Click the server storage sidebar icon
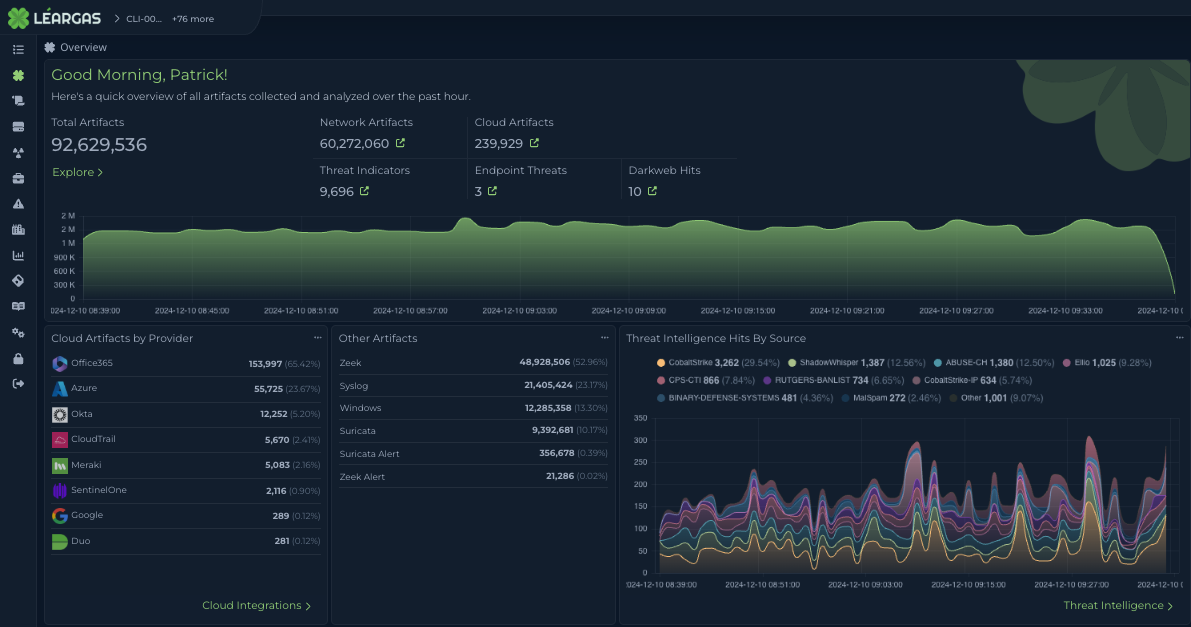 (x=18, y=127)
